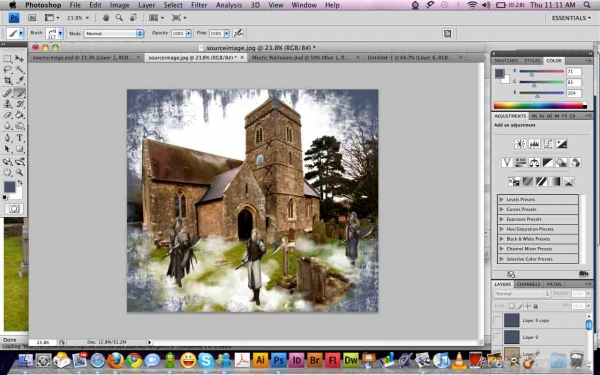Click the foreground color swatch in toolbox

click(x=10, y=187)
